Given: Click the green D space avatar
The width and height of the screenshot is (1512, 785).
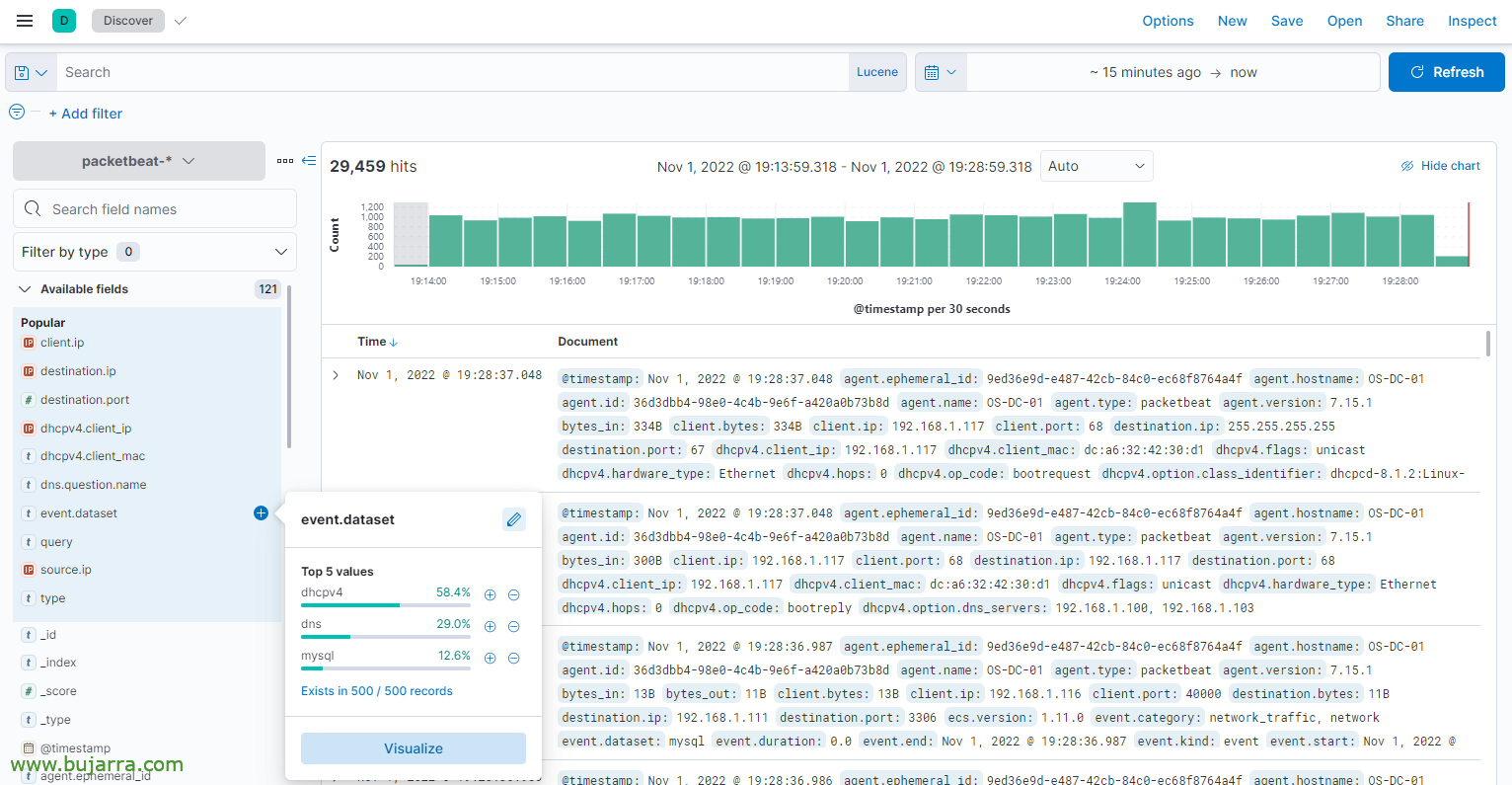Looking at the screenshot, I should pyautogui.click(x=64, y=21).
